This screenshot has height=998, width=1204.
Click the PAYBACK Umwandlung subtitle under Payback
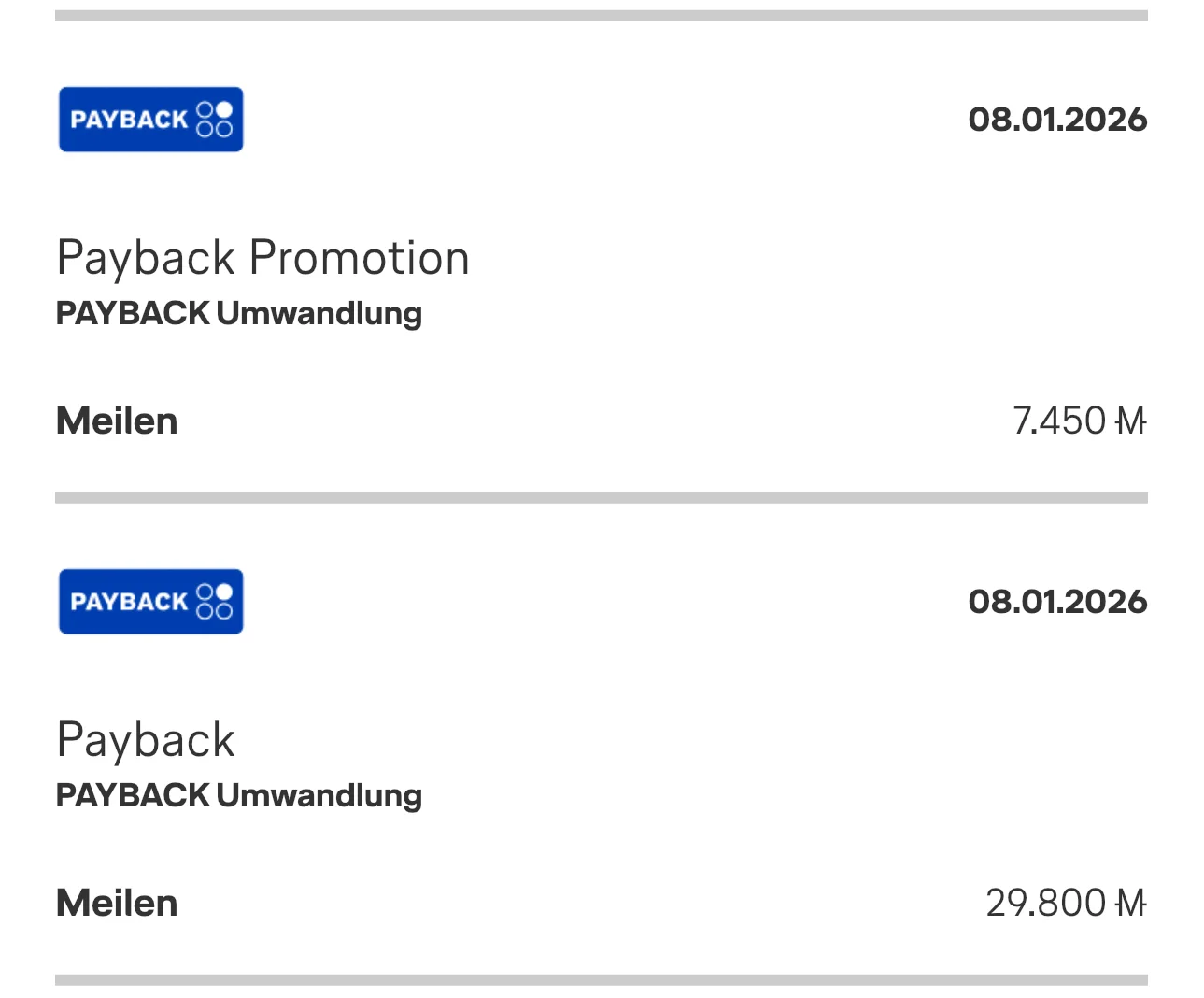click(239, 795)
